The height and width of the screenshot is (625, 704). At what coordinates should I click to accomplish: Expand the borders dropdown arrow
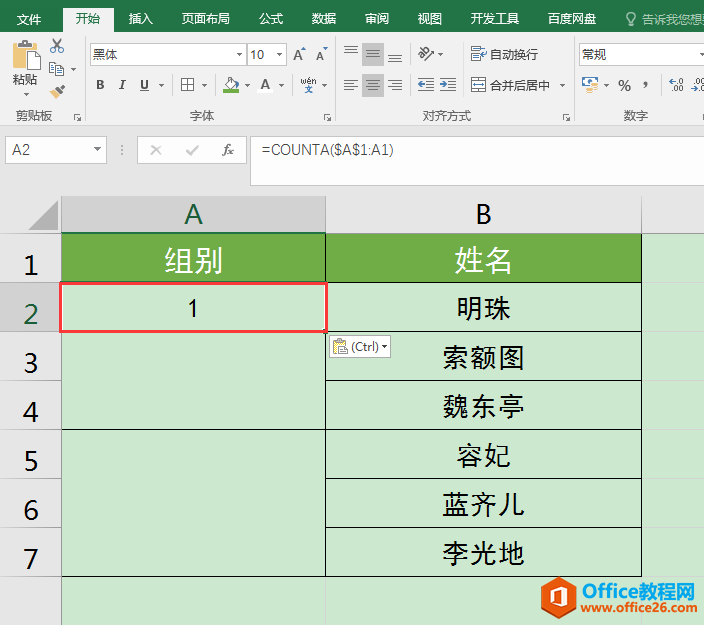tap(204, 85)
